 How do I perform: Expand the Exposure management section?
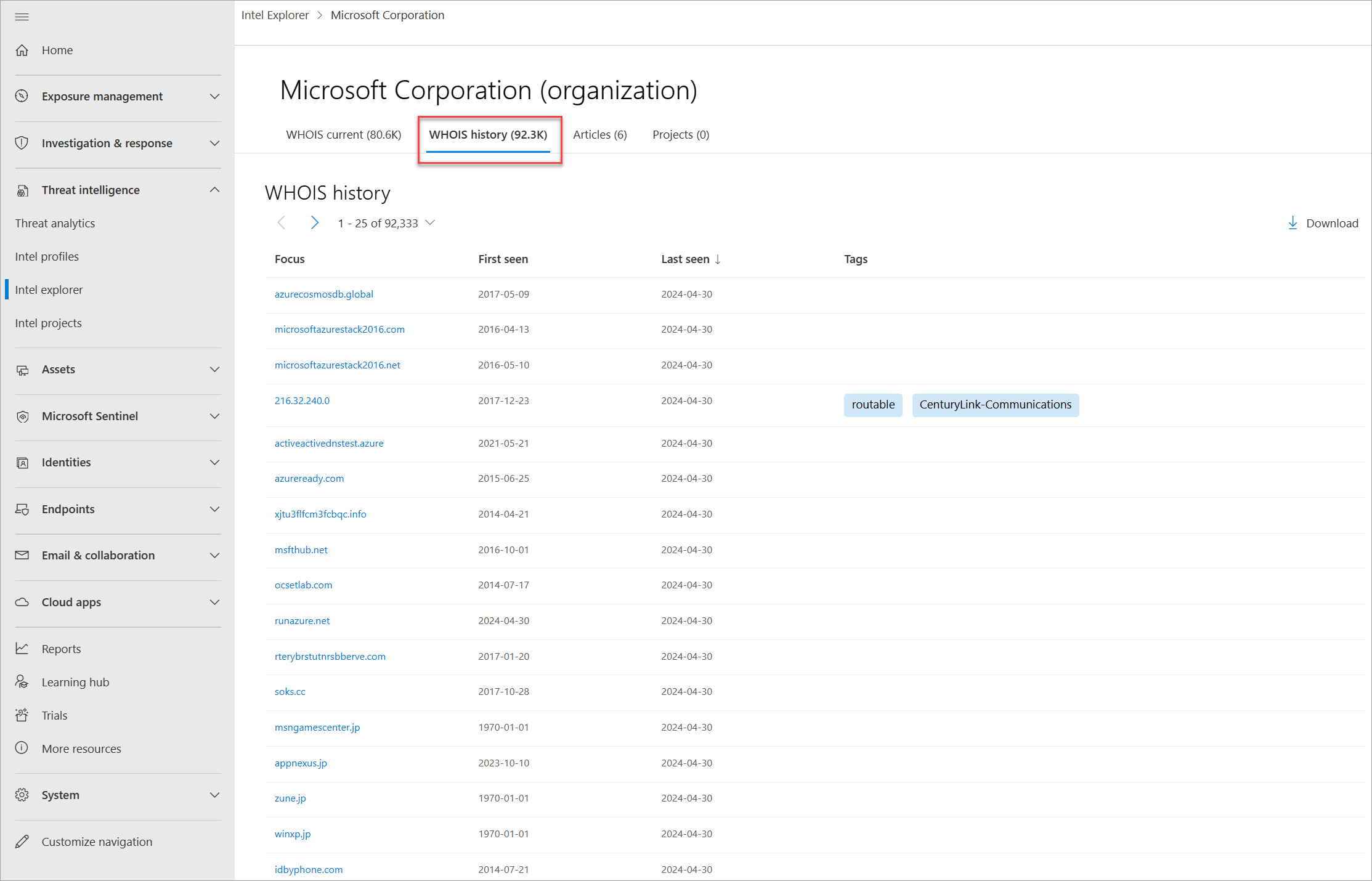tap(214, 97)
